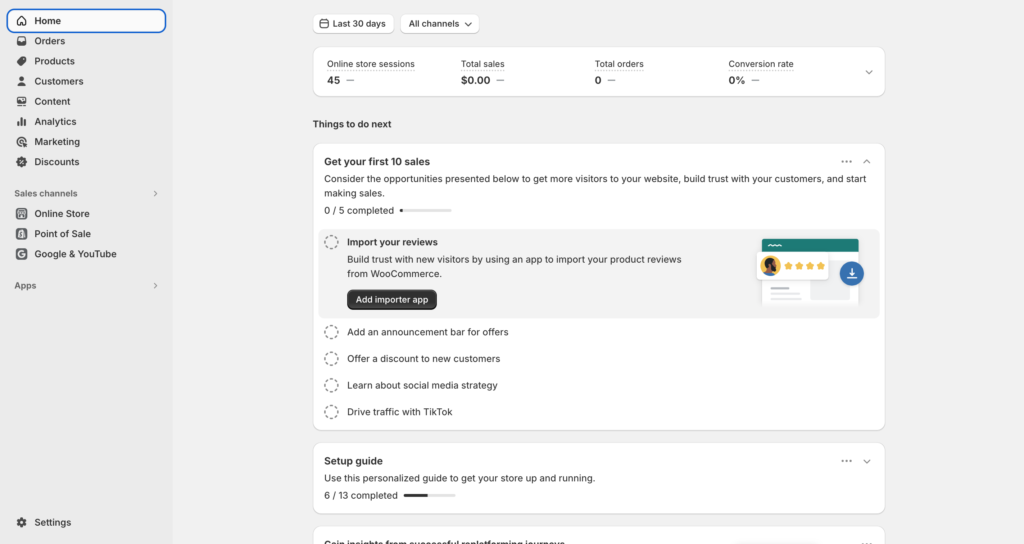Expand the metrics summary card chevron
The image size is (1024, 544).
tap(869, 72)
